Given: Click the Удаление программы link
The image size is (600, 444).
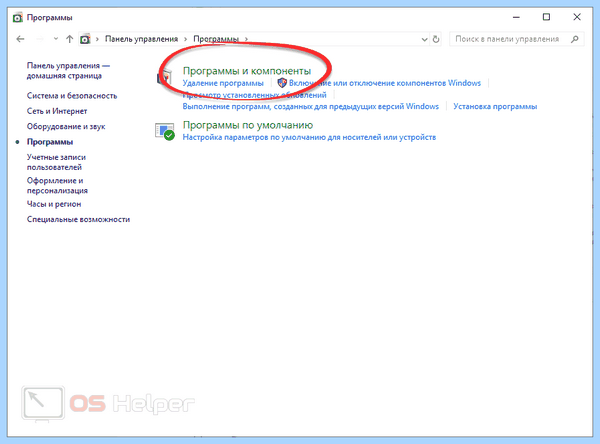Looking at the screenshot, I should (223, 83).
